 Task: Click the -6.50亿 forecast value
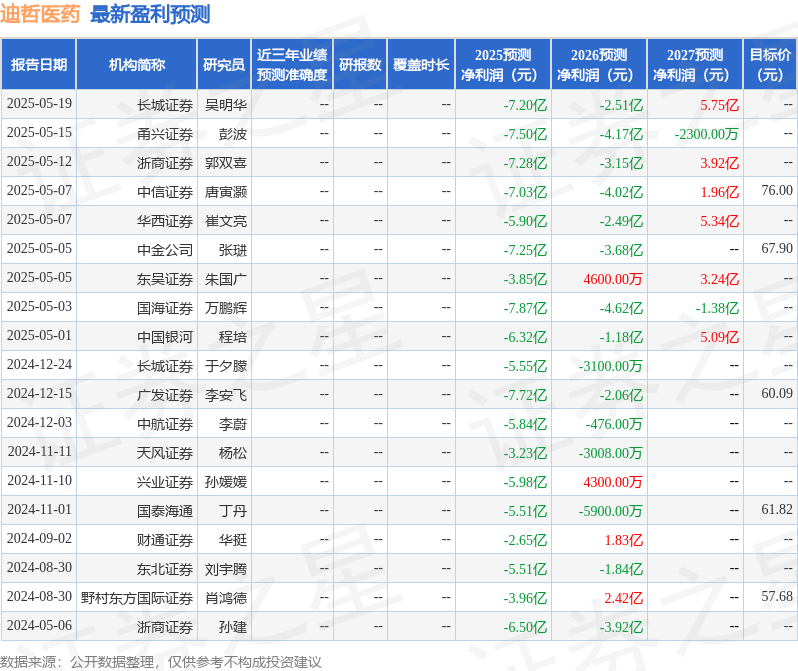tap(525, 628)
